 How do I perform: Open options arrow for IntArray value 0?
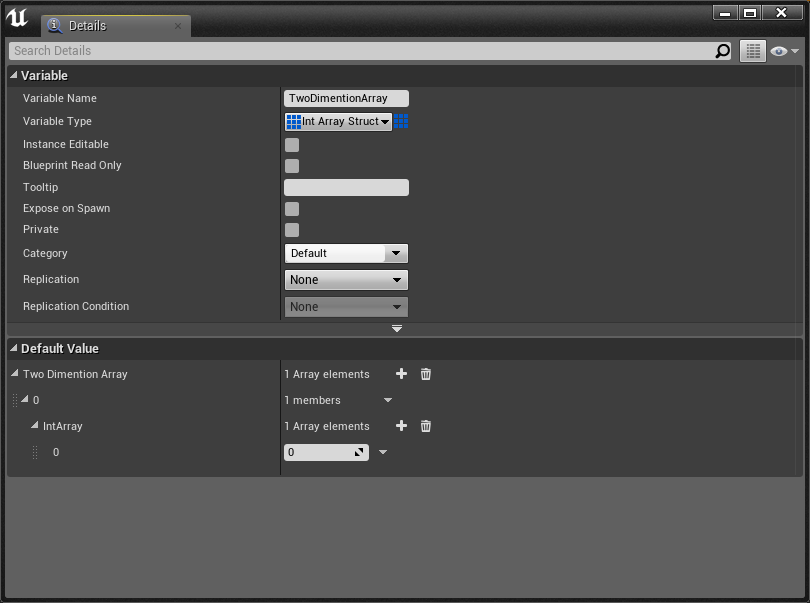click(383, 452)
